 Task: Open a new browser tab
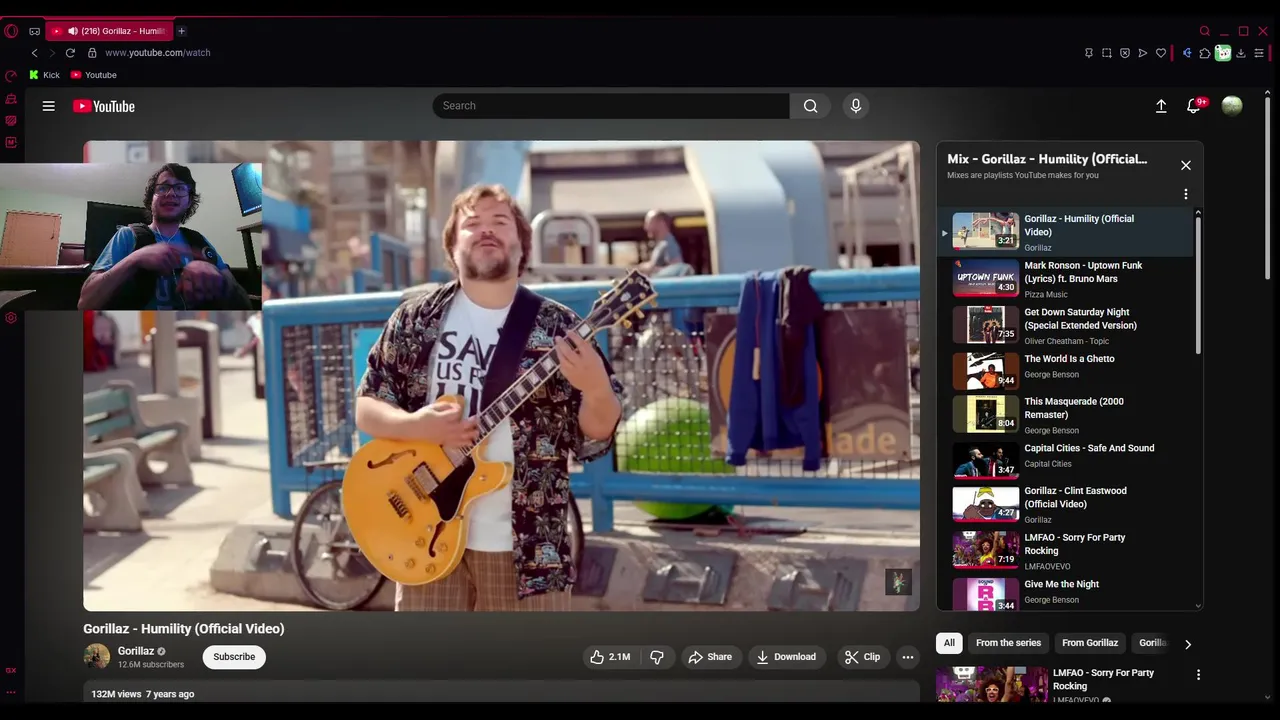[181, 31]
